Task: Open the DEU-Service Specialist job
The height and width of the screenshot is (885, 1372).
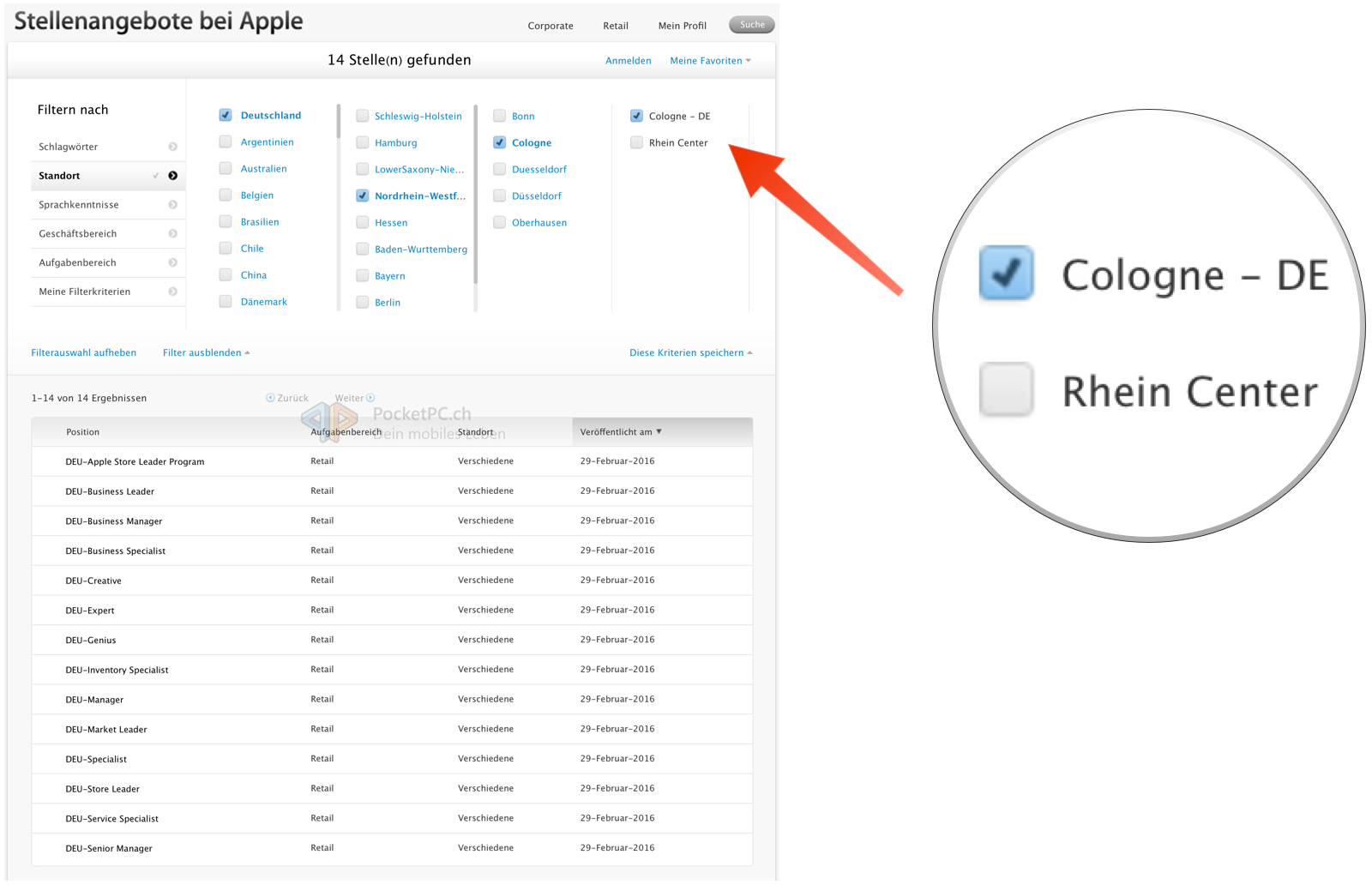Action: pos(112,819)
